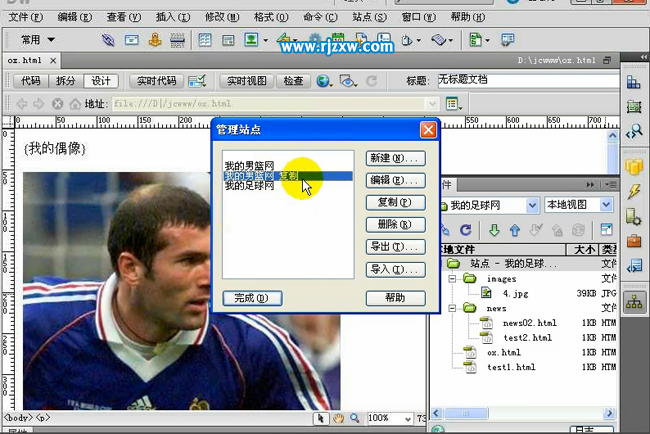Open the orange briefcase panel icon
The width and height of the screenshot is (650, 434).
634,241
